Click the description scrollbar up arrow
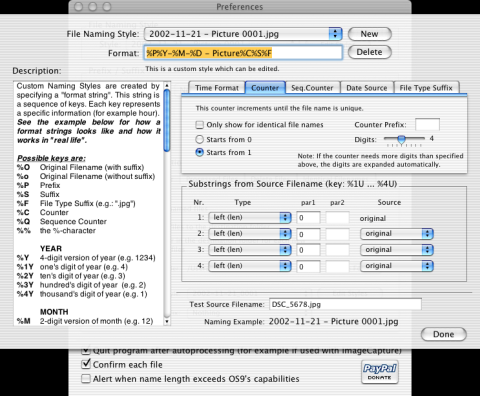Viewport: 480px width, 396px height. 167,85
